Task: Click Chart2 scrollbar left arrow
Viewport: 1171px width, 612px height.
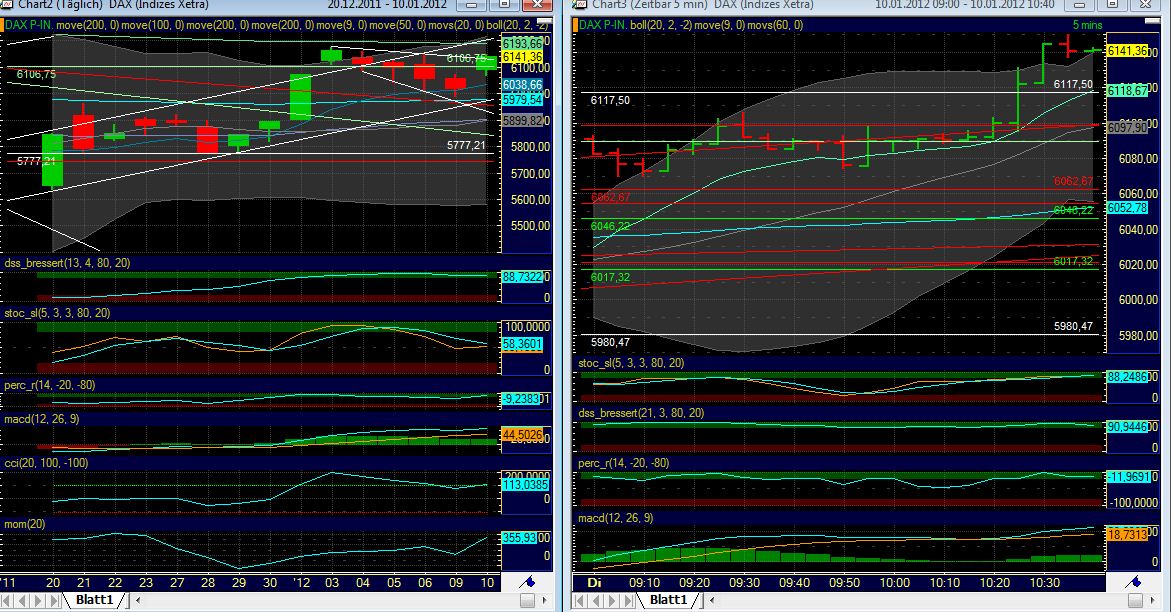Action: pos(137,600)
